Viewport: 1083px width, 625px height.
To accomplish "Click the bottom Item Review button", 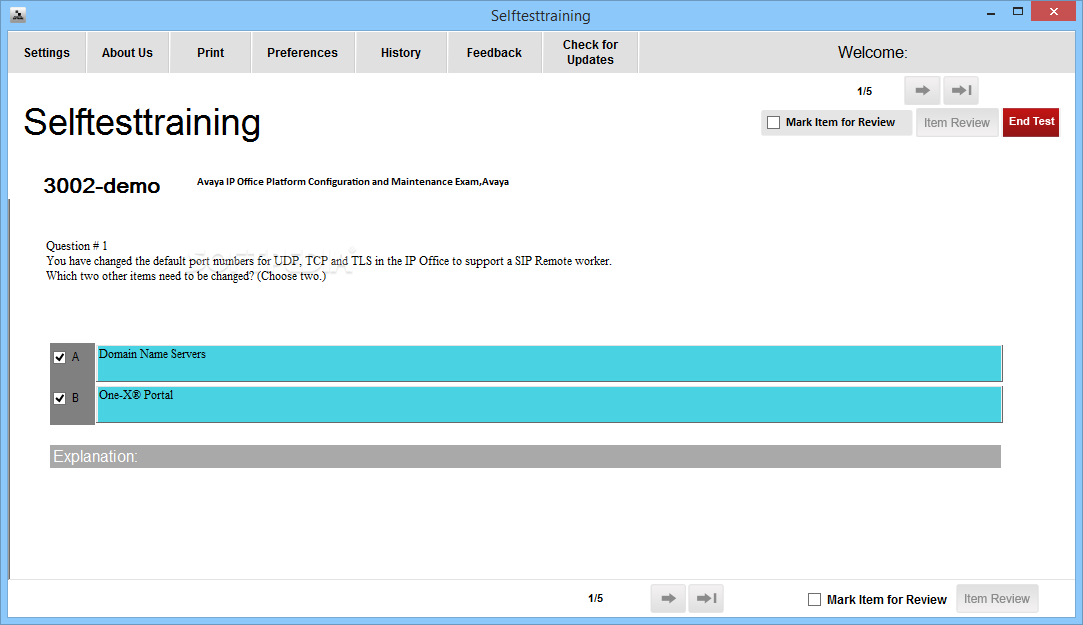I will (997, 599).
